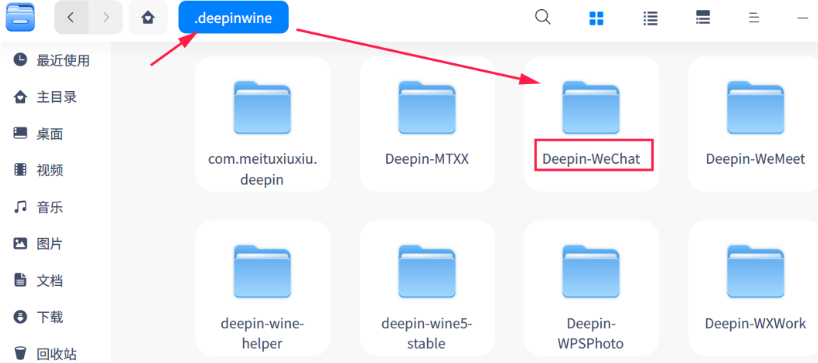Click the Deepin-WeMeet name label
This screenshot has height=363, width=818.
(x=755, y=159)
